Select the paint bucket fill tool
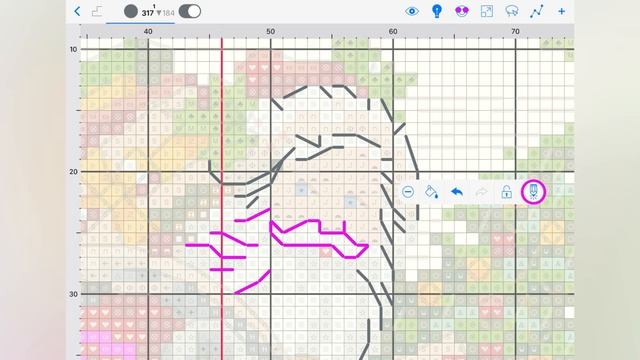The height and width of the screenshot is (360, 640). tap(432, 192)
